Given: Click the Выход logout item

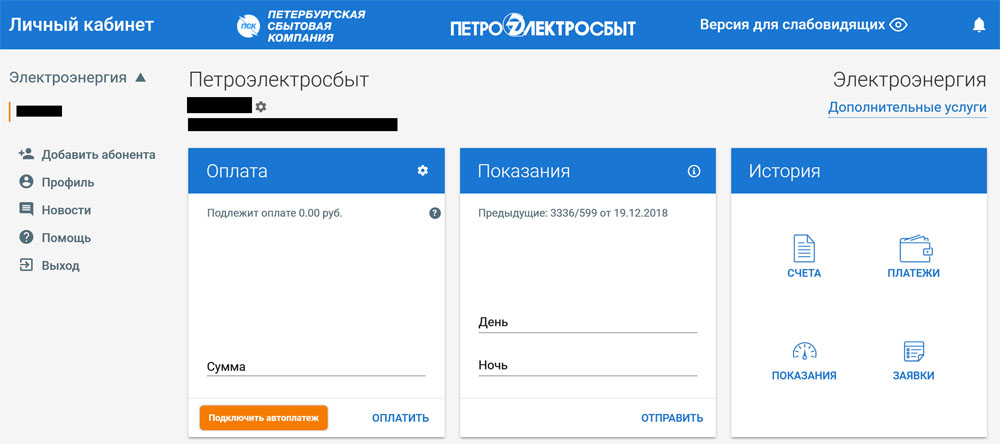Looking at the screenshot, I should (60, 266).
